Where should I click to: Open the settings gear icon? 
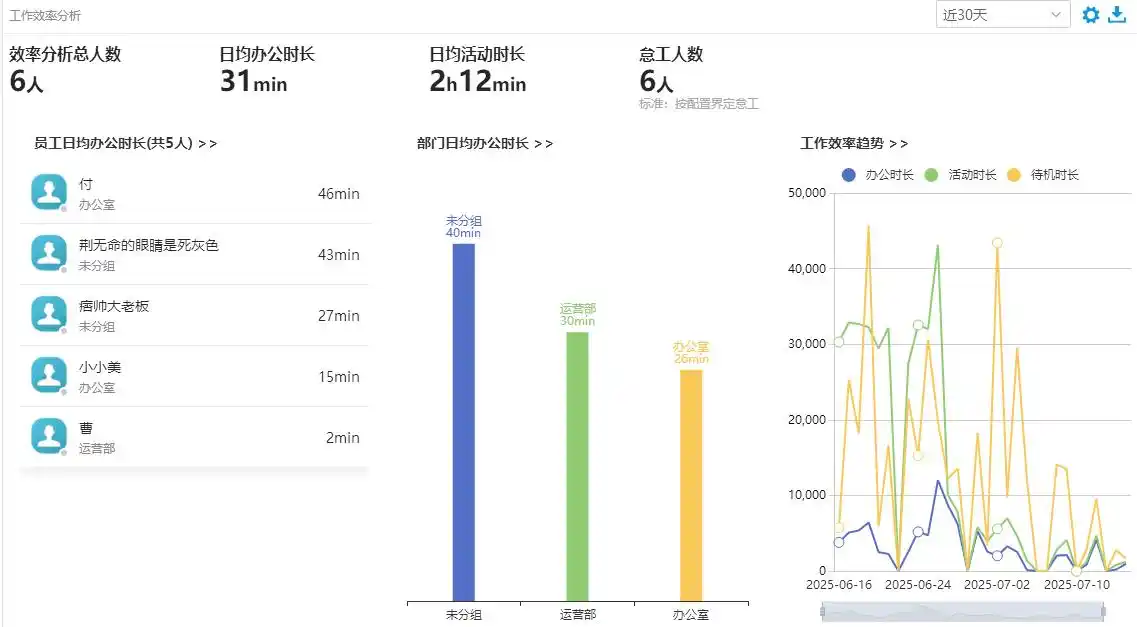click(1090, 14)
